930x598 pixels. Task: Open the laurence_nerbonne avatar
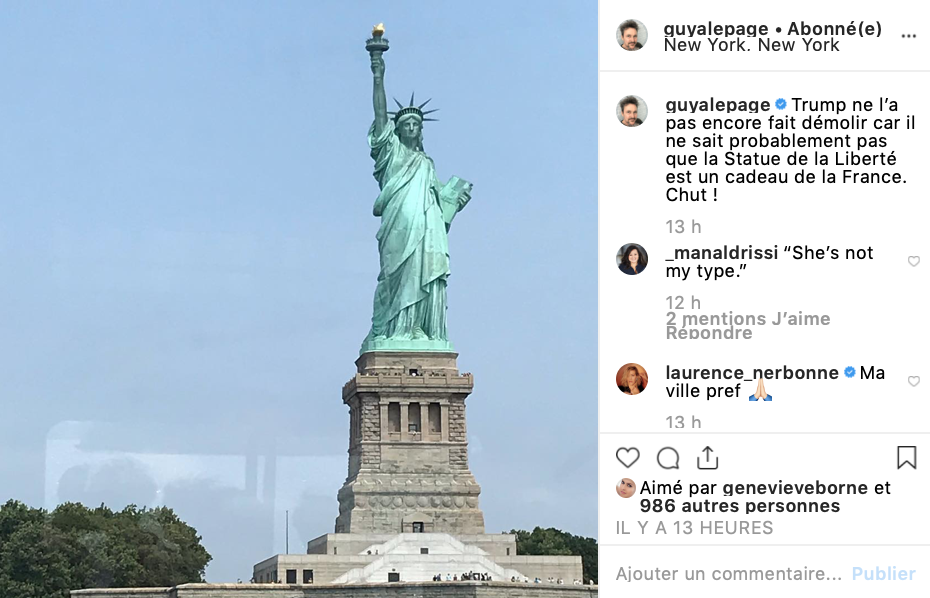click(x=632, y=379)
